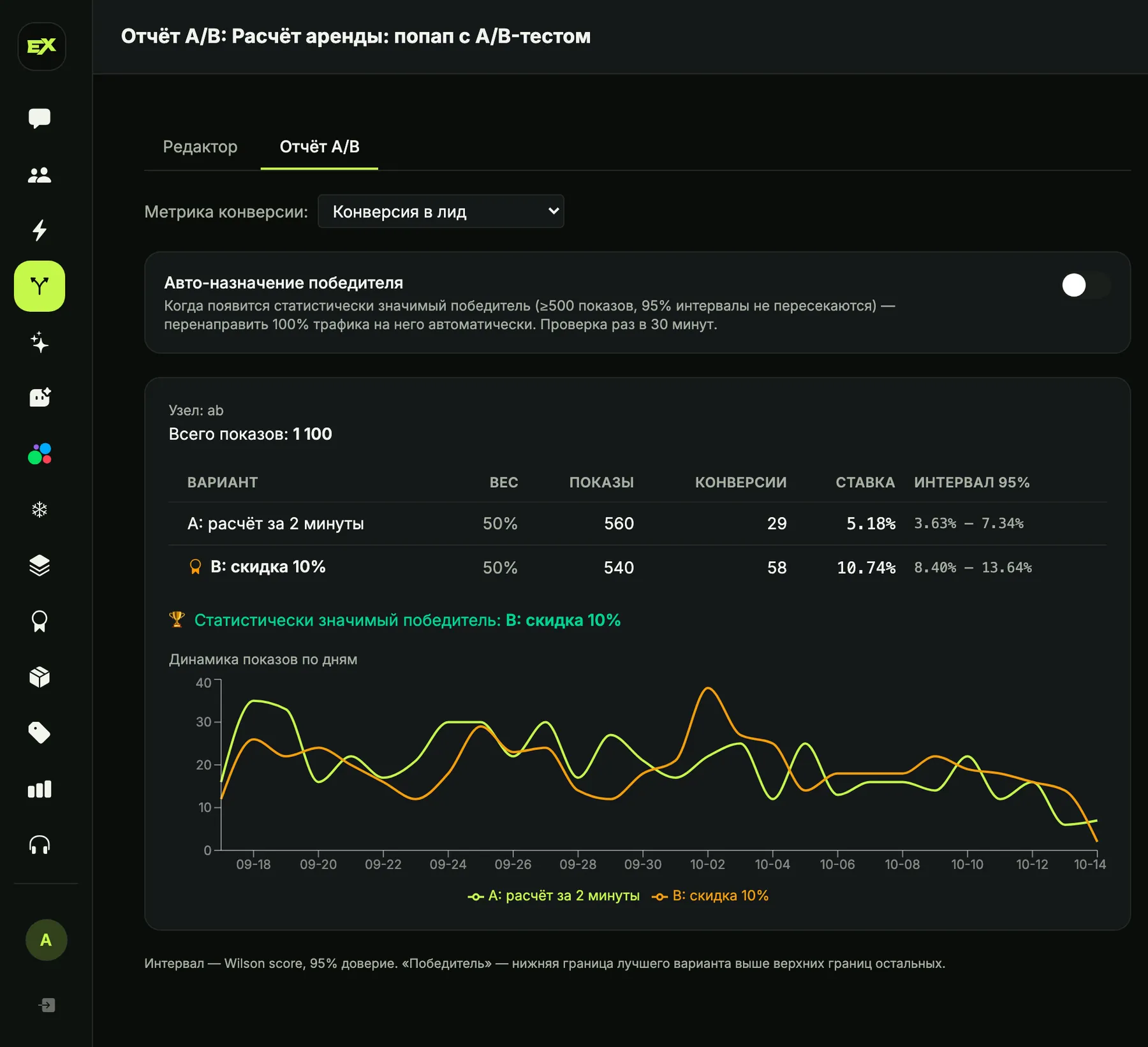Open the sparkles AI icon
1148x1047 pixels.
tap(40, 342)
